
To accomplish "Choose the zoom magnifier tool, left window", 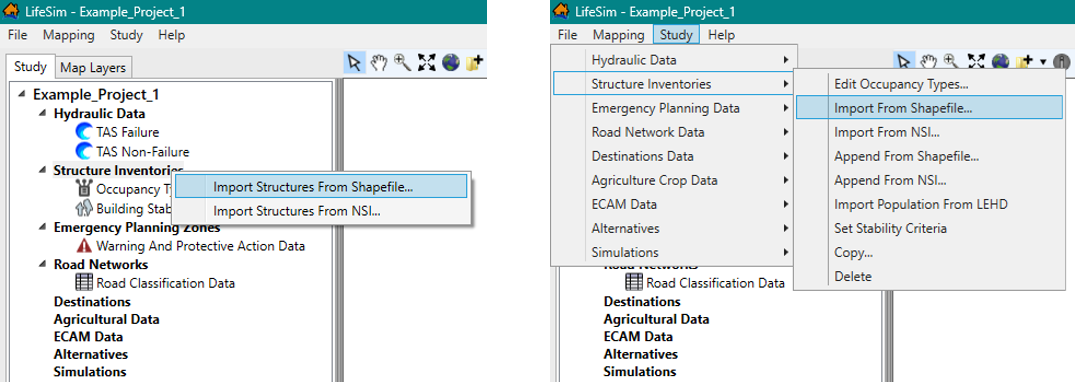I will [402, 63].
